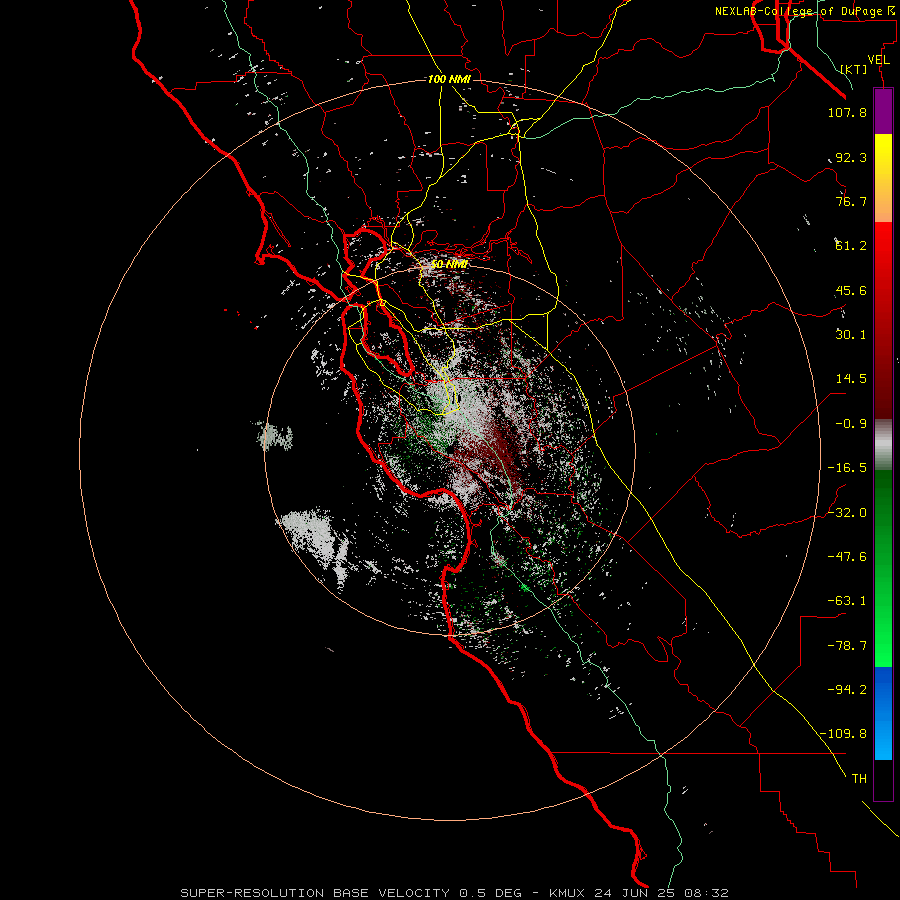Select the -94.2 velocity scale value
Image resolution: width=900 pixels, height=900 pixels.
pyautogui.click(x=847, y=690)
